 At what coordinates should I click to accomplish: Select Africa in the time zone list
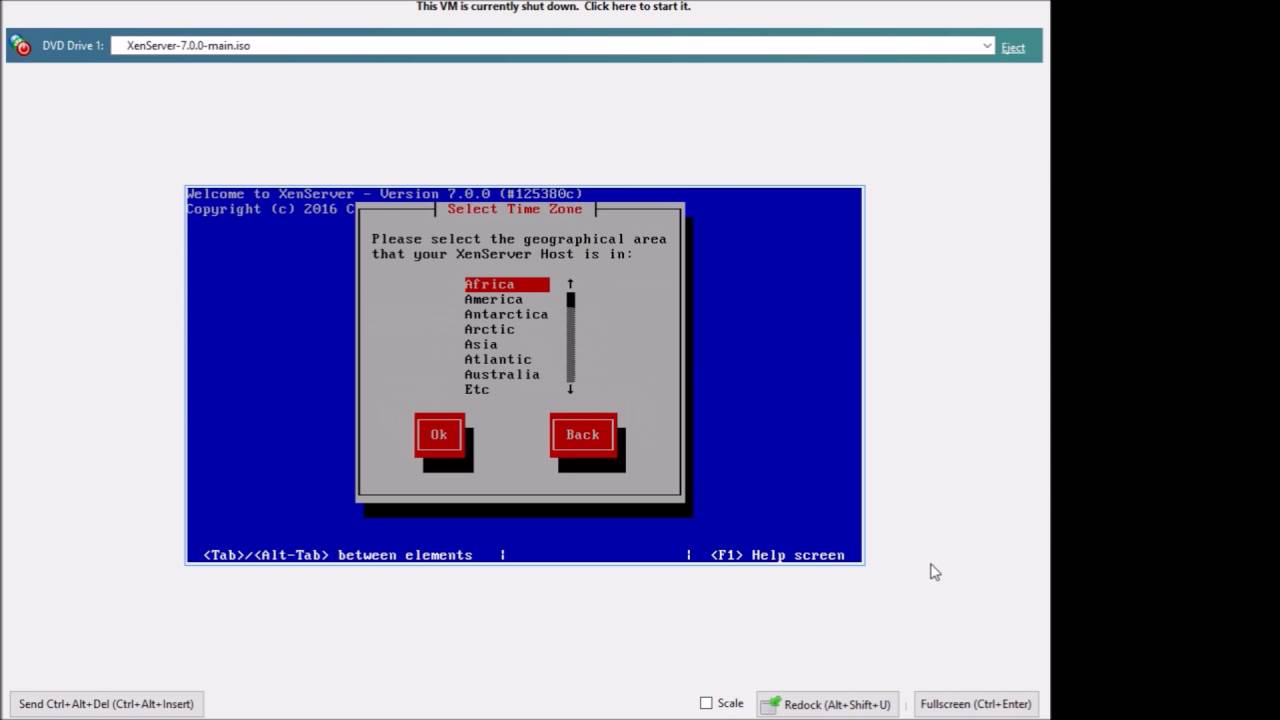tap(506, 285)
